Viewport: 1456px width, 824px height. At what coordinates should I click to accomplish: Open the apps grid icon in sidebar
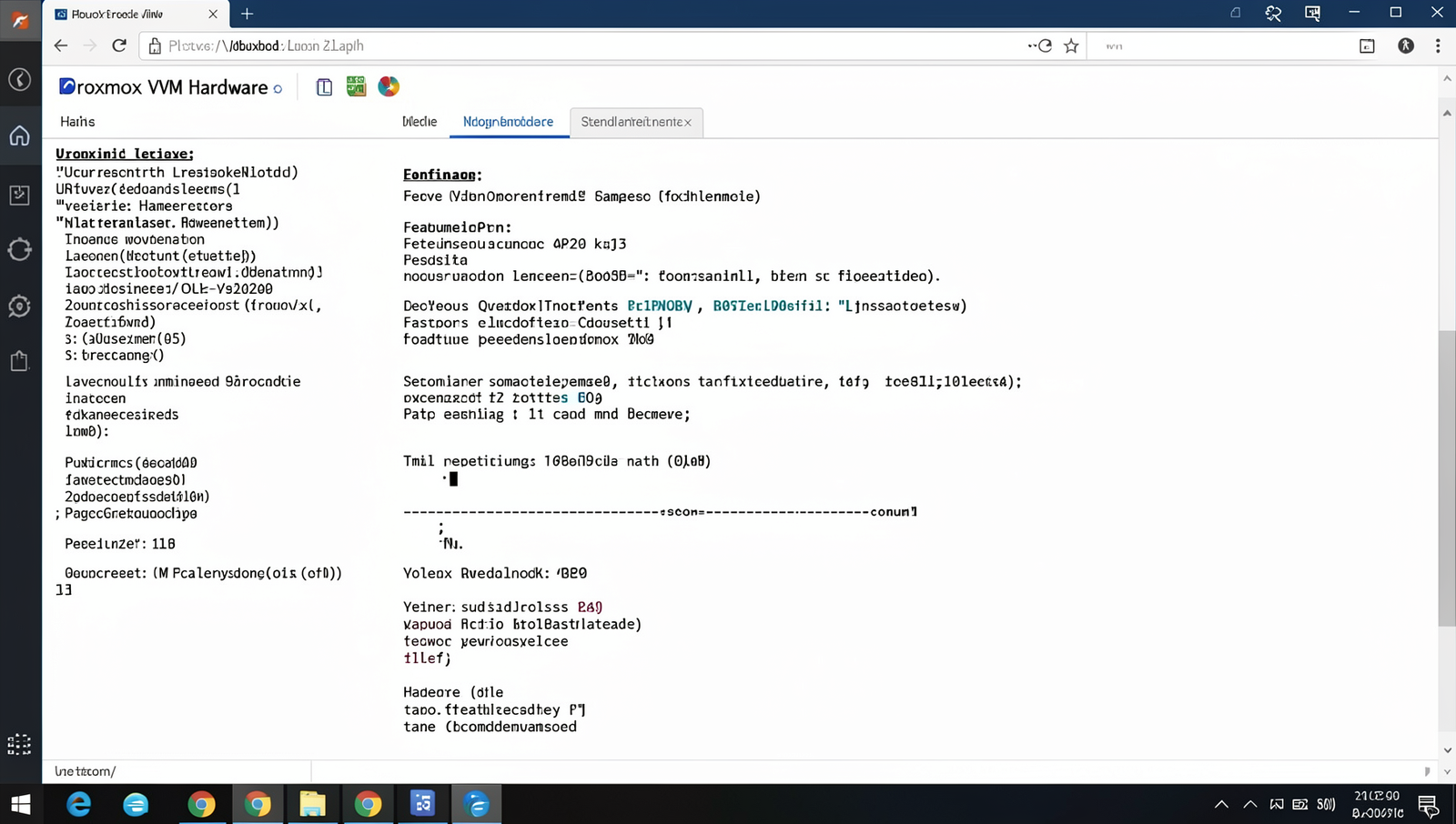[x=20, y=744]
